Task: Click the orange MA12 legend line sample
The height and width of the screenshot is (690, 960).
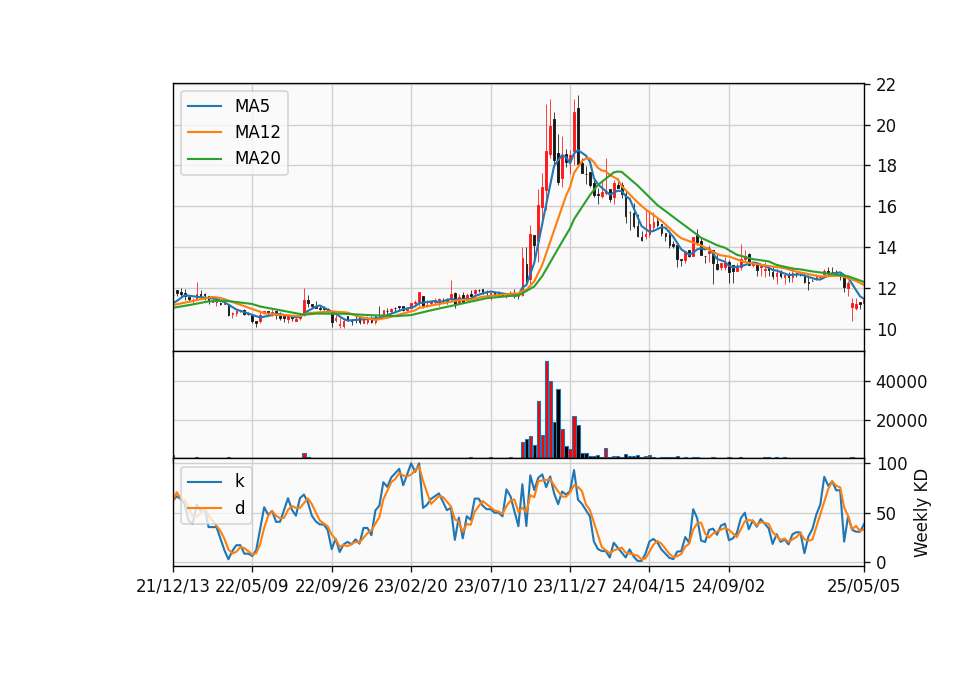Action: 204,132
